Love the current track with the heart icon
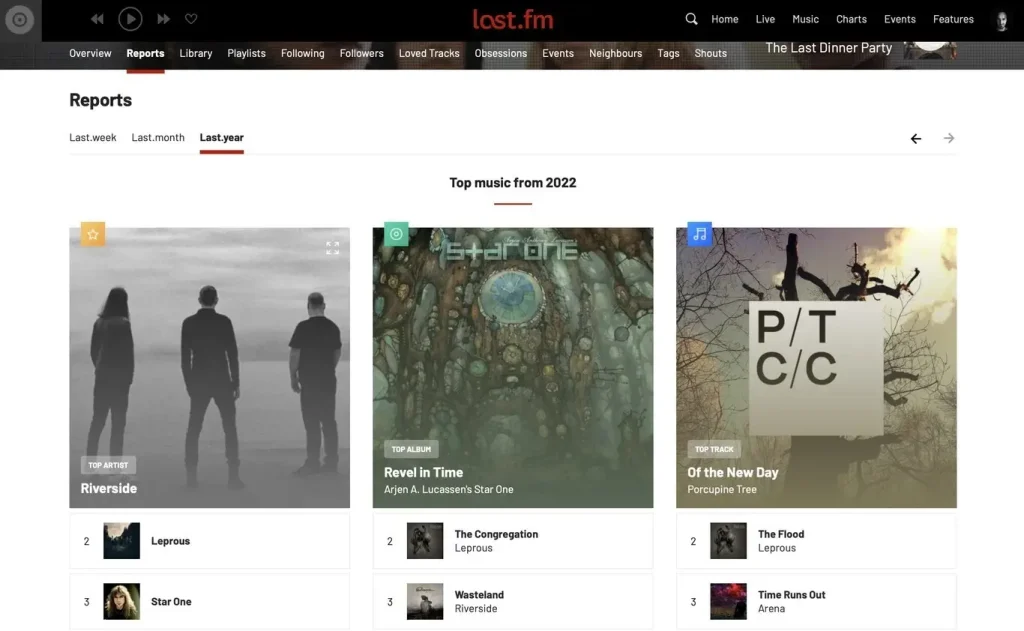Screen dimensions: 1024x631 pos(191,18)
